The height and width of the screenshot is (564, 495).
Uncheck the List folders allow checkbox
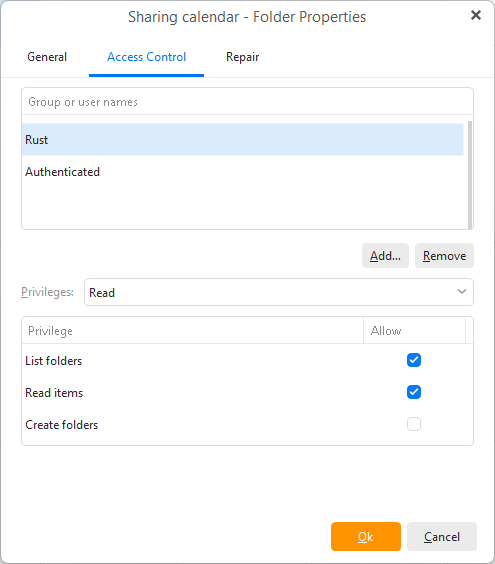tap(414, 360)
